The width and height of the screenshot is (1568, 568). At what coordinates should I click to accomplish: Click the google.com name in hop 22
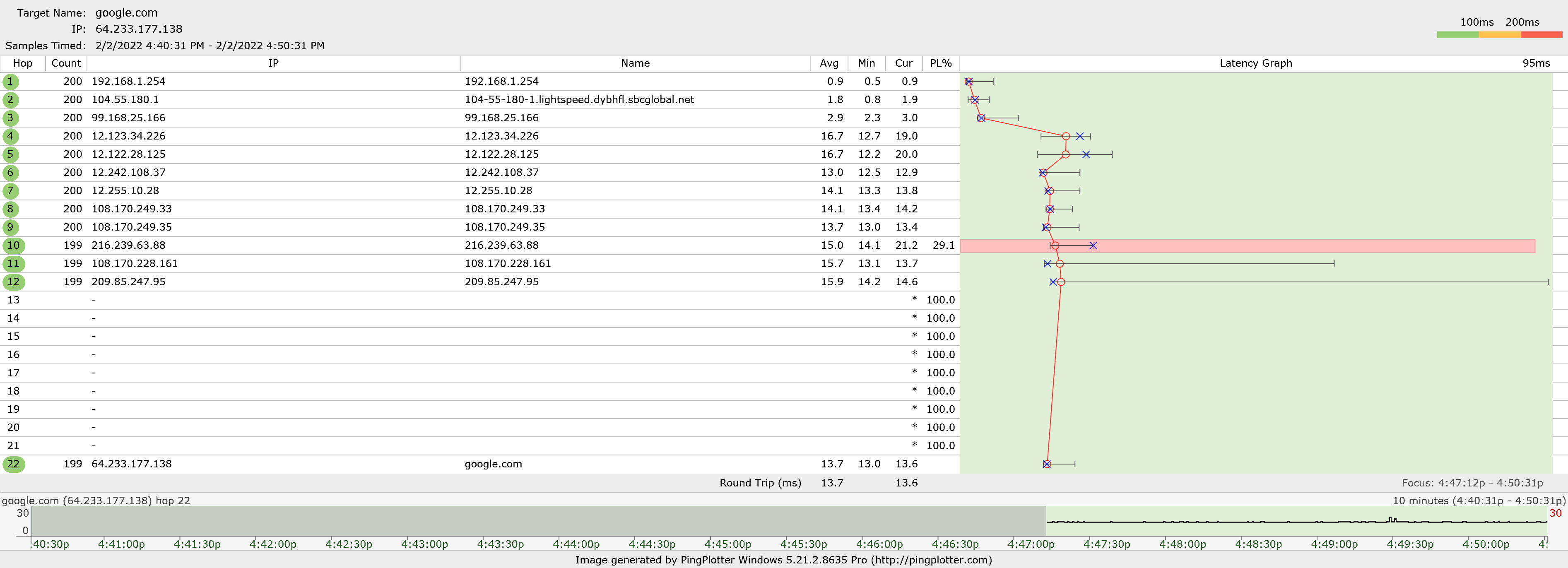[493, 464]
